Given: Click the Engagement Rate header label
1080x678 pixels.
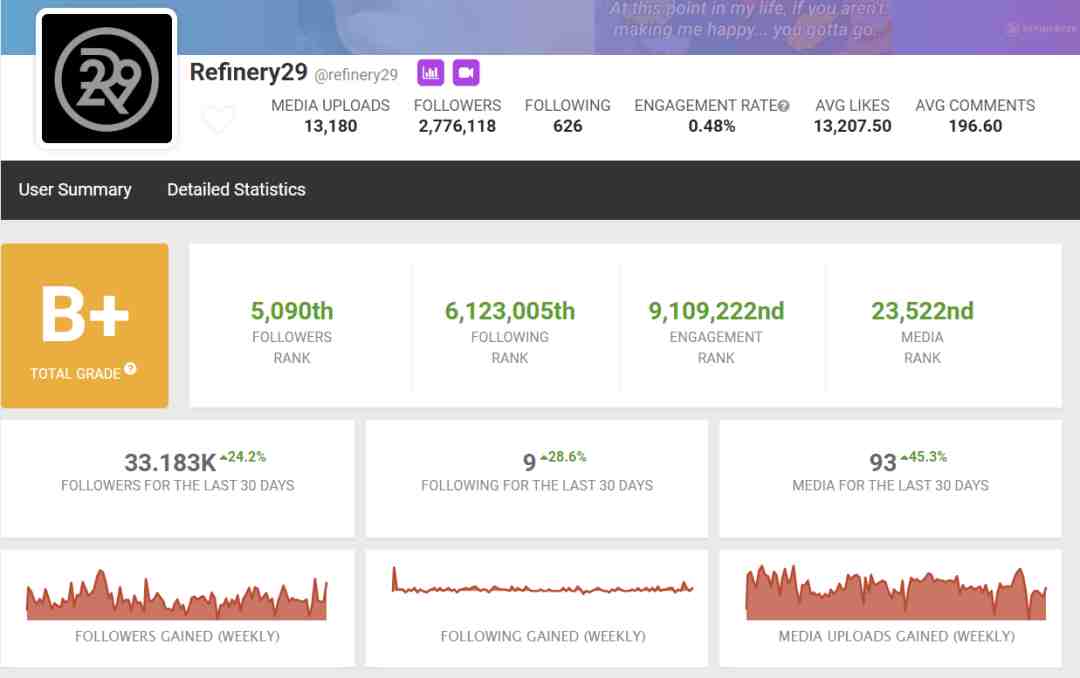Looking at the screenshot, I should (706, 105).
